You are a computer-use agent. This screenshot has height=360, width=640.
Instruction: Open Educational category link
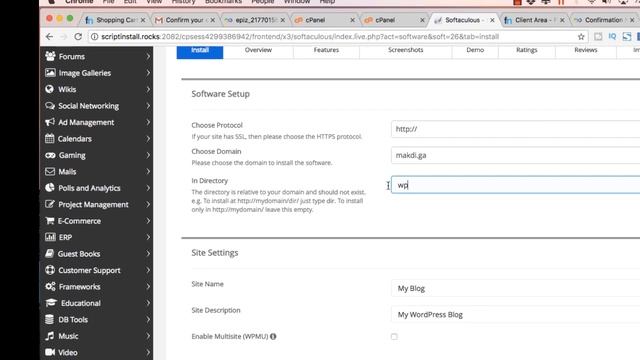[81, 303]
